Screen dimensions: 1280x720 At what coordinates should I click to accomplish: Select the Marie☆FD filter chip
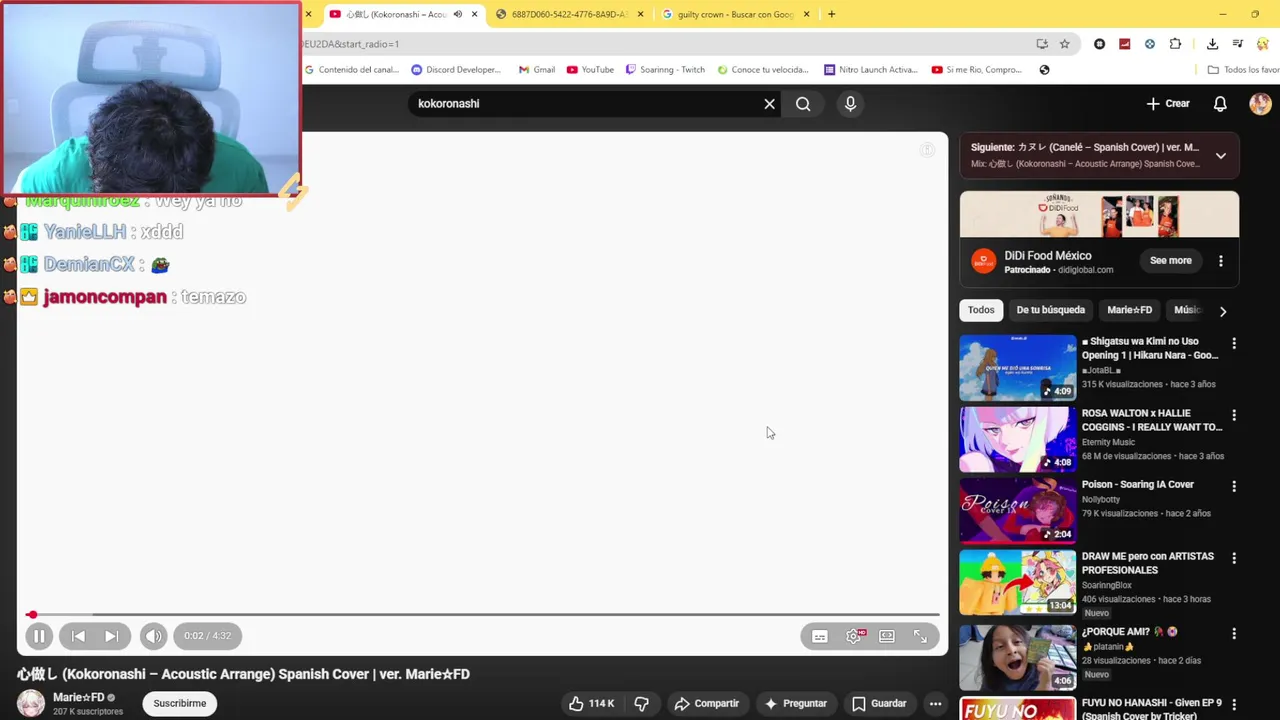1129,310
